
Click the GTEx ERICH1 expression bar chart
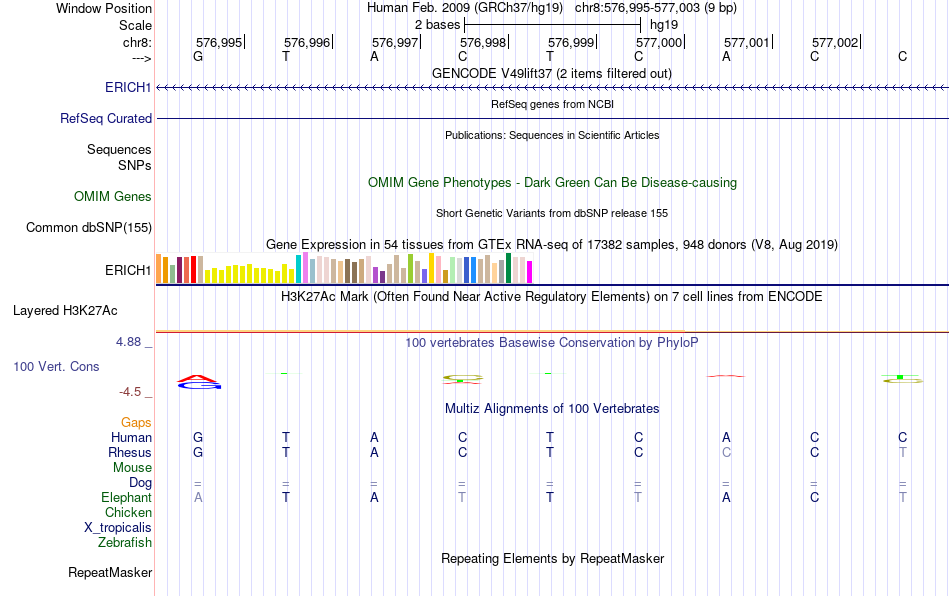pyautogui.click(x=344, y=268)
